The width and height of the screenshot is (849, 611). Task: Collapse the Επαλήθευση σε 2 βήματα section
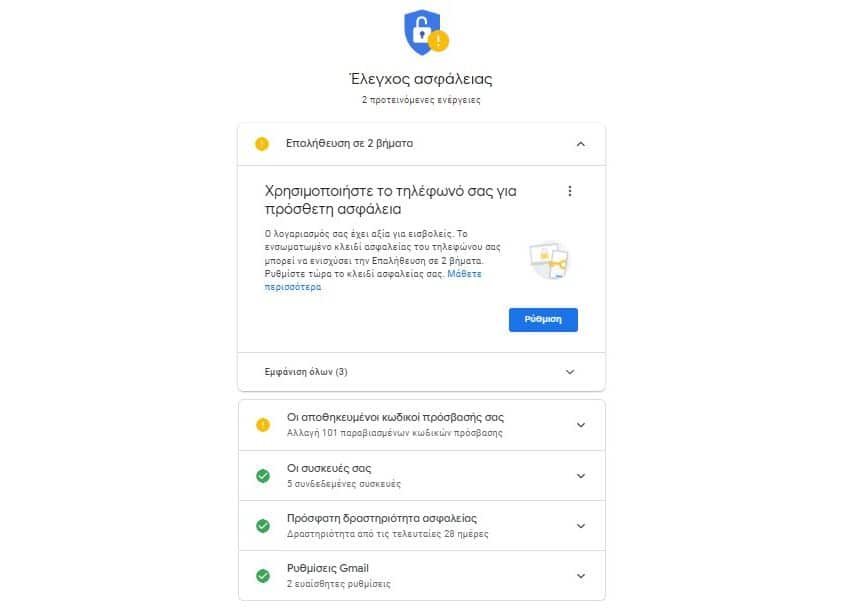tap(582, 143)
